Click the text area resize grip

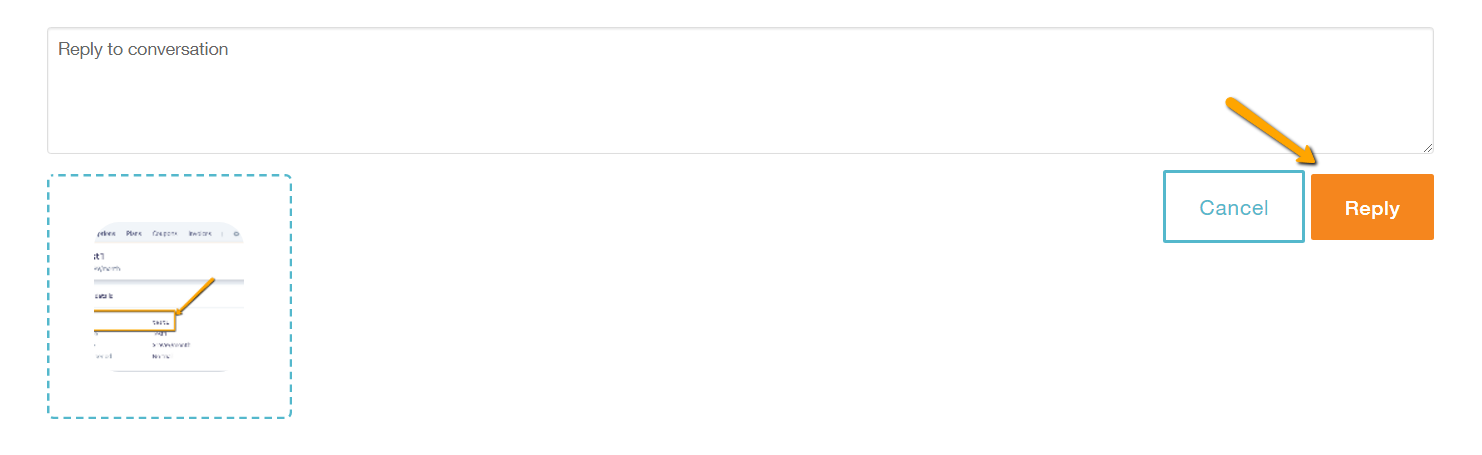coord(1427,147)
